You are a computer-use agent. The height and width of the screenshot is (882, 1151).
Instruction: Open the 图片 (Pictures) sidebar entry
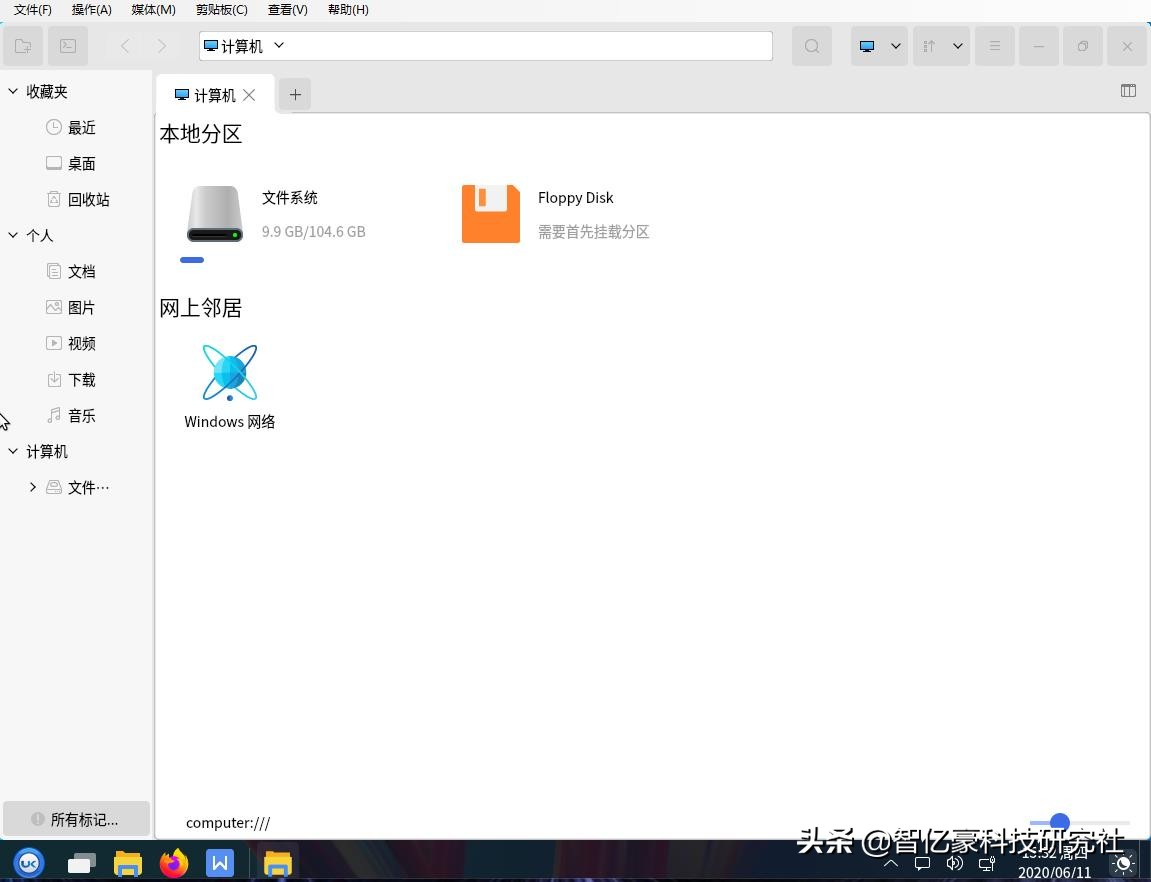tap(81, 307)
